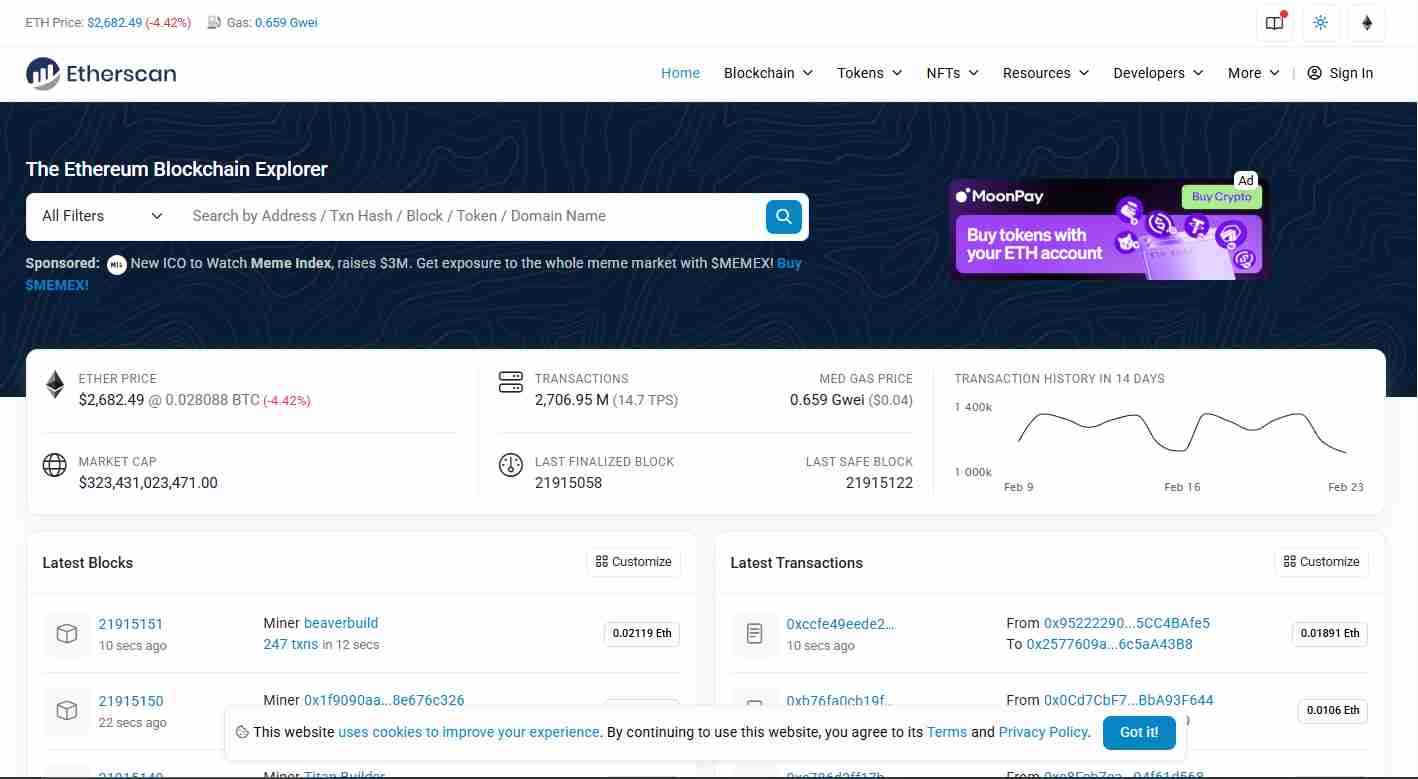Click the transactions count 2,706.95 M

[572, 400]
